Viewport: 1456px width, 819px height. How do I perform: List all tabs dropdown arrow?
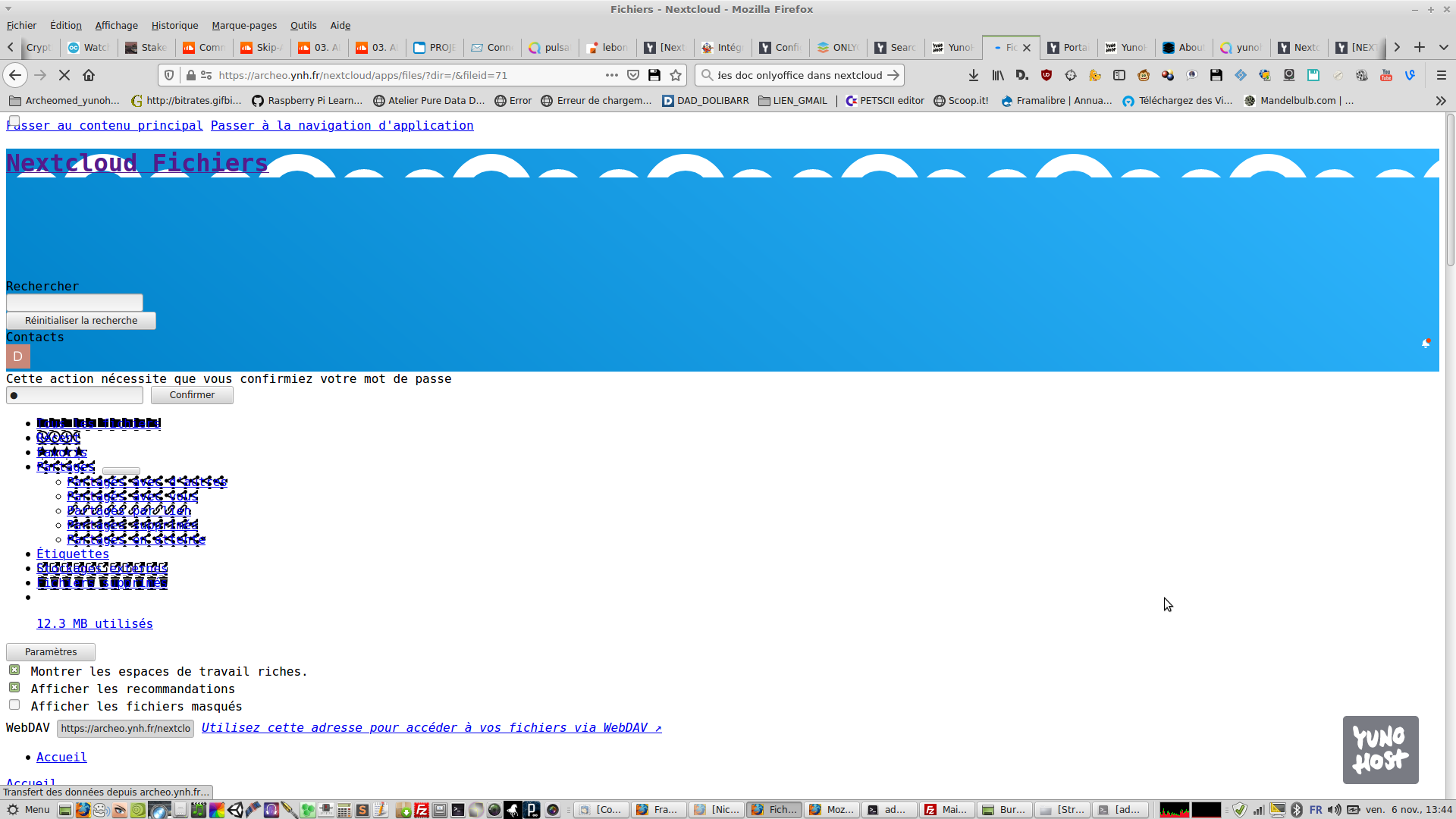tap(1444, 47)
